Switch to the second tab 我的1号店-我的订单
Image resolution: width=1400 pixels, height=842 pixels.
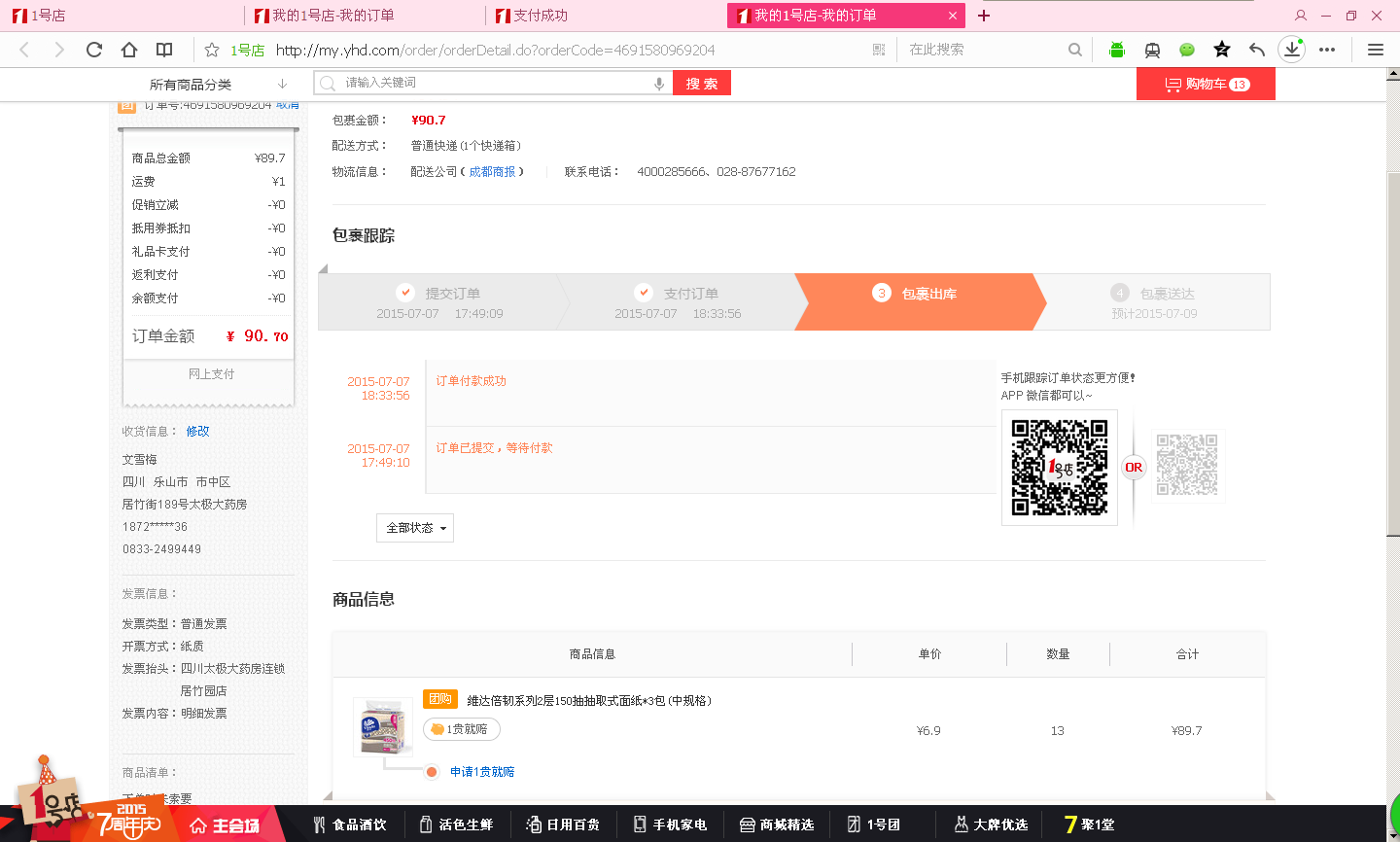(x=363, y=16)
